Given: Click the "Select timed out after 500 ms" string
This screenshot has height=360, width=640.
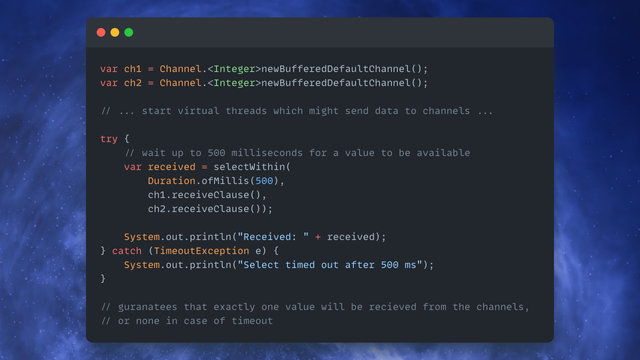Looking at the screenshot, I should [x=330, y=264].
